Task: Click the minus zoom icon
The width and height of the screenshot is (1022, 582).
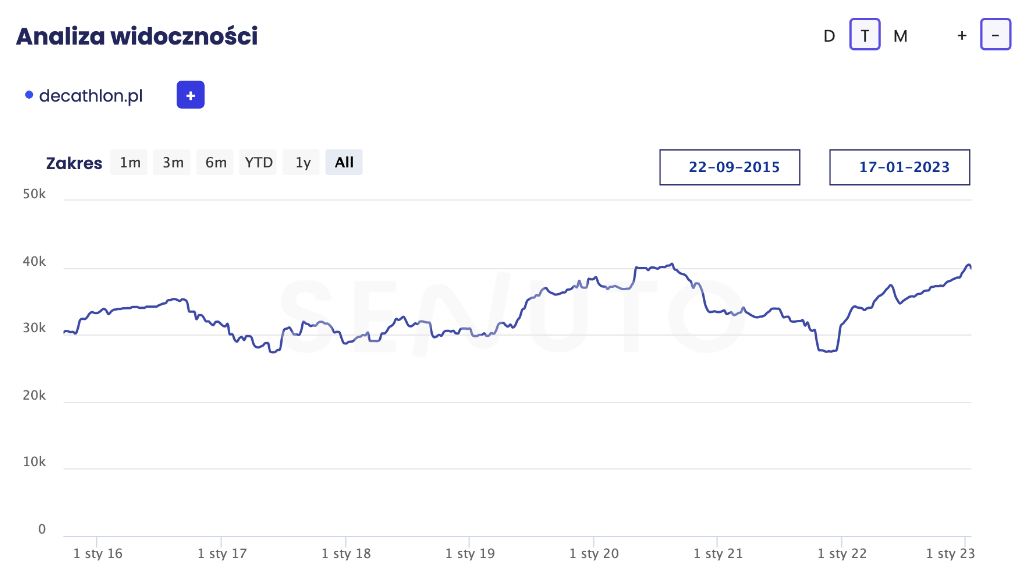Action: coord(995,35)
